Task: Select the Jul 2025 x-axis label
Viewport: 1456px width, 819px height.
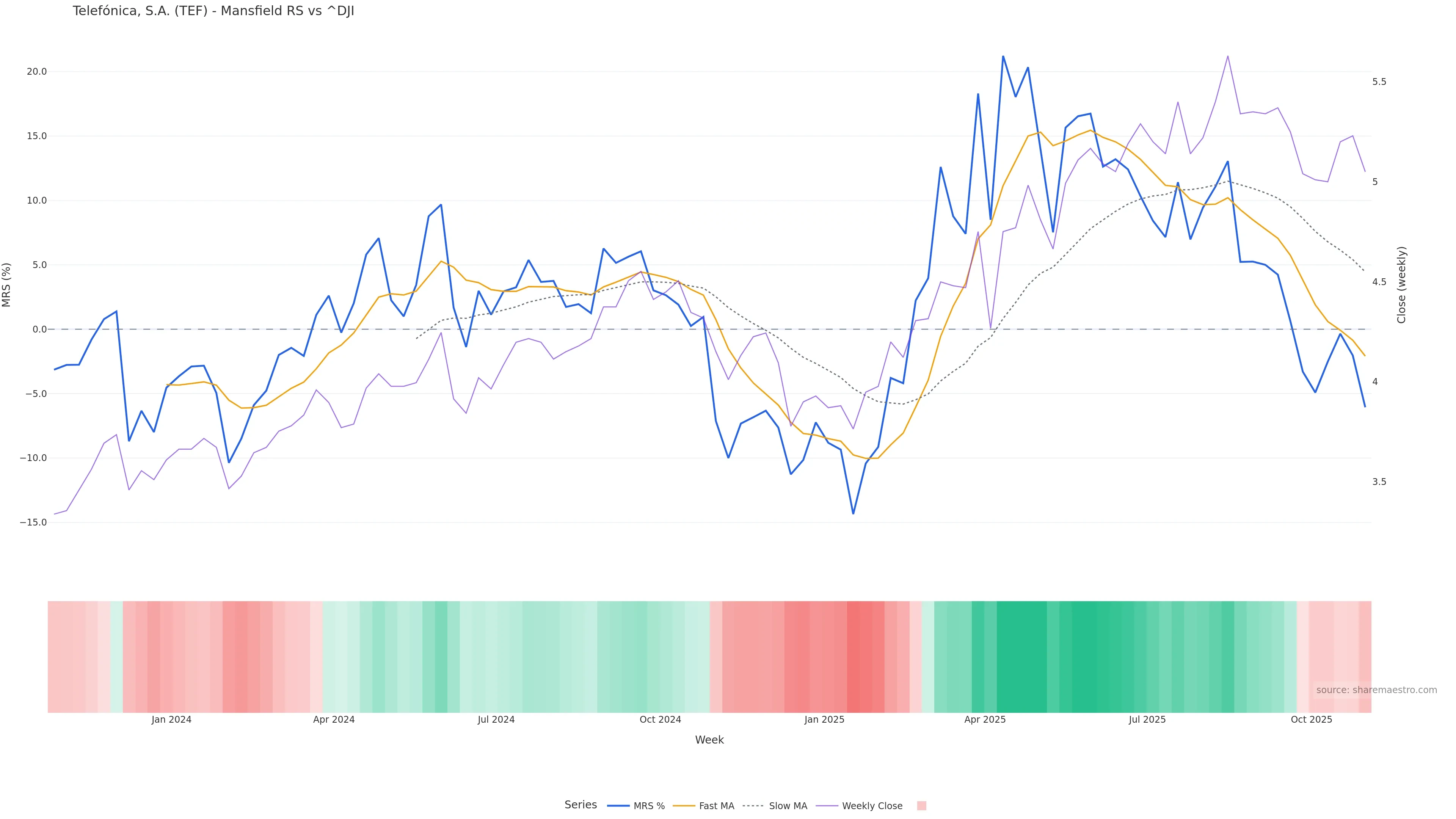Action: [x=1147, y=720]
